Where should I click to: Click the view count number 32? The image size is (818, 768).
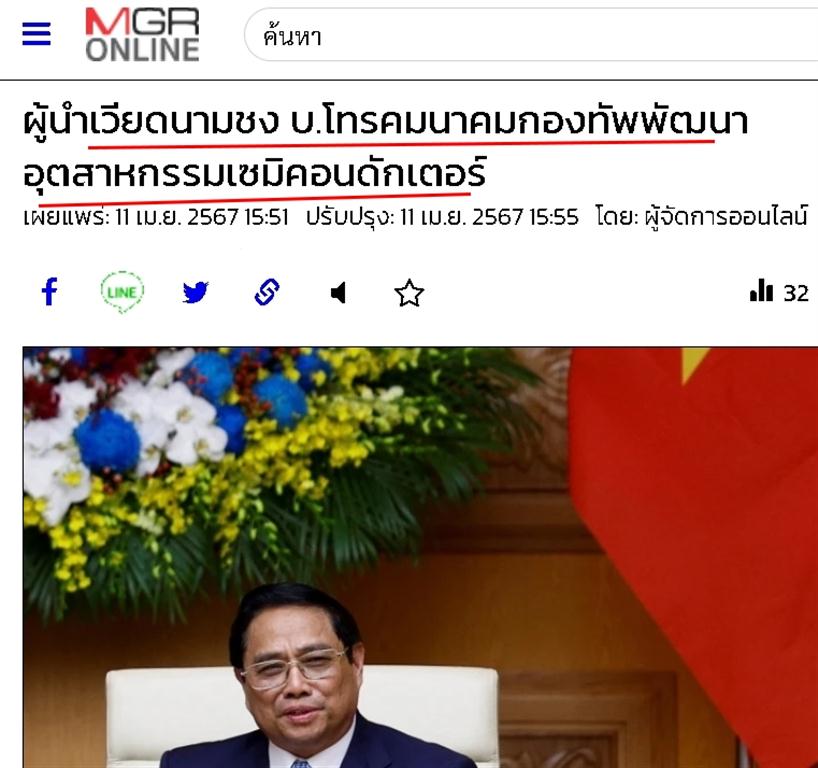(x=796, y=293)
